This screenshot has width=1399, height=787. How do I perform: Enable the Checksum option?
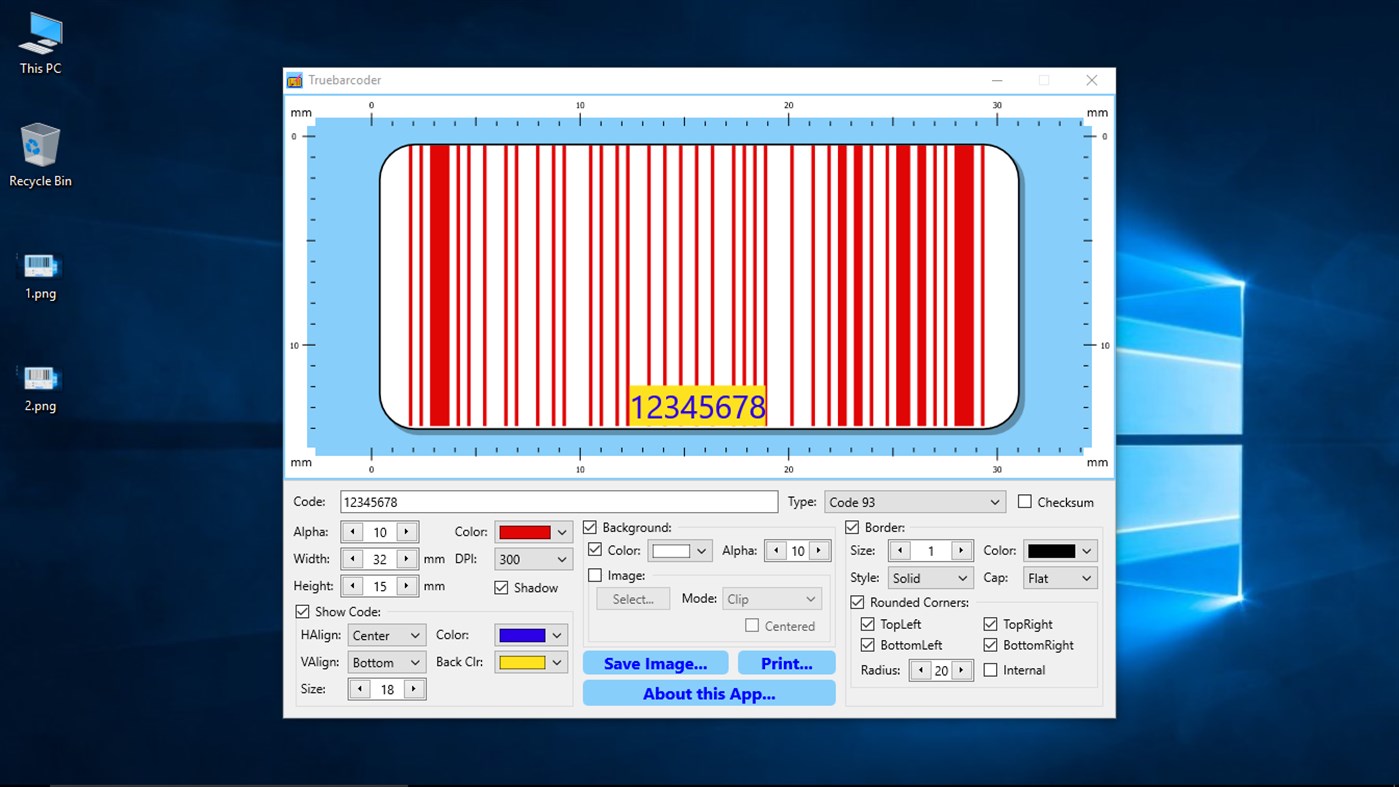(x=1027, y=501)
